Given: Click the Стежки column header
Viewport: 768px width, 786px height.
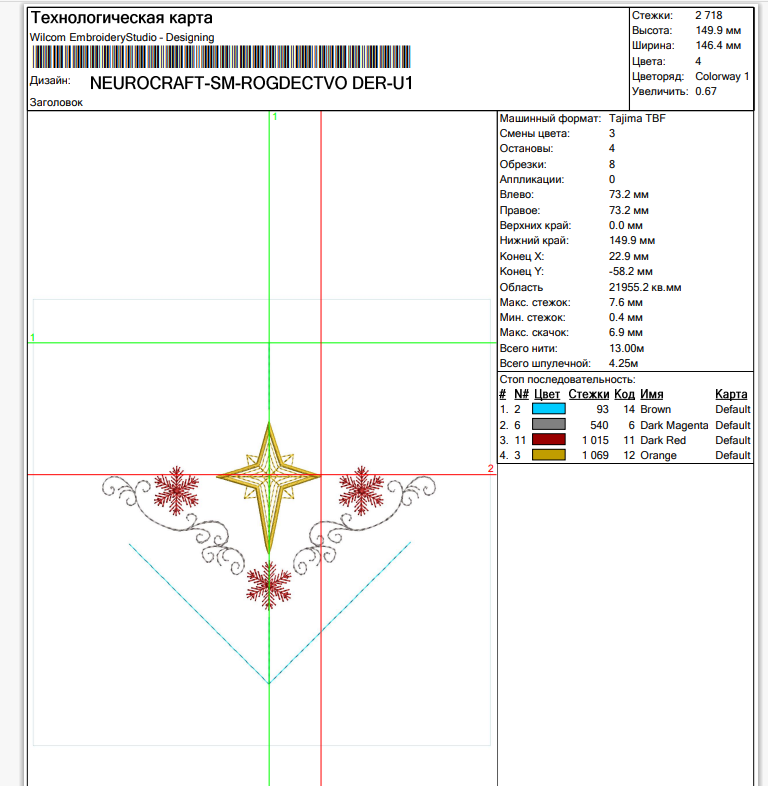Looking at the screenshot, I should click(x=589, y=394).
